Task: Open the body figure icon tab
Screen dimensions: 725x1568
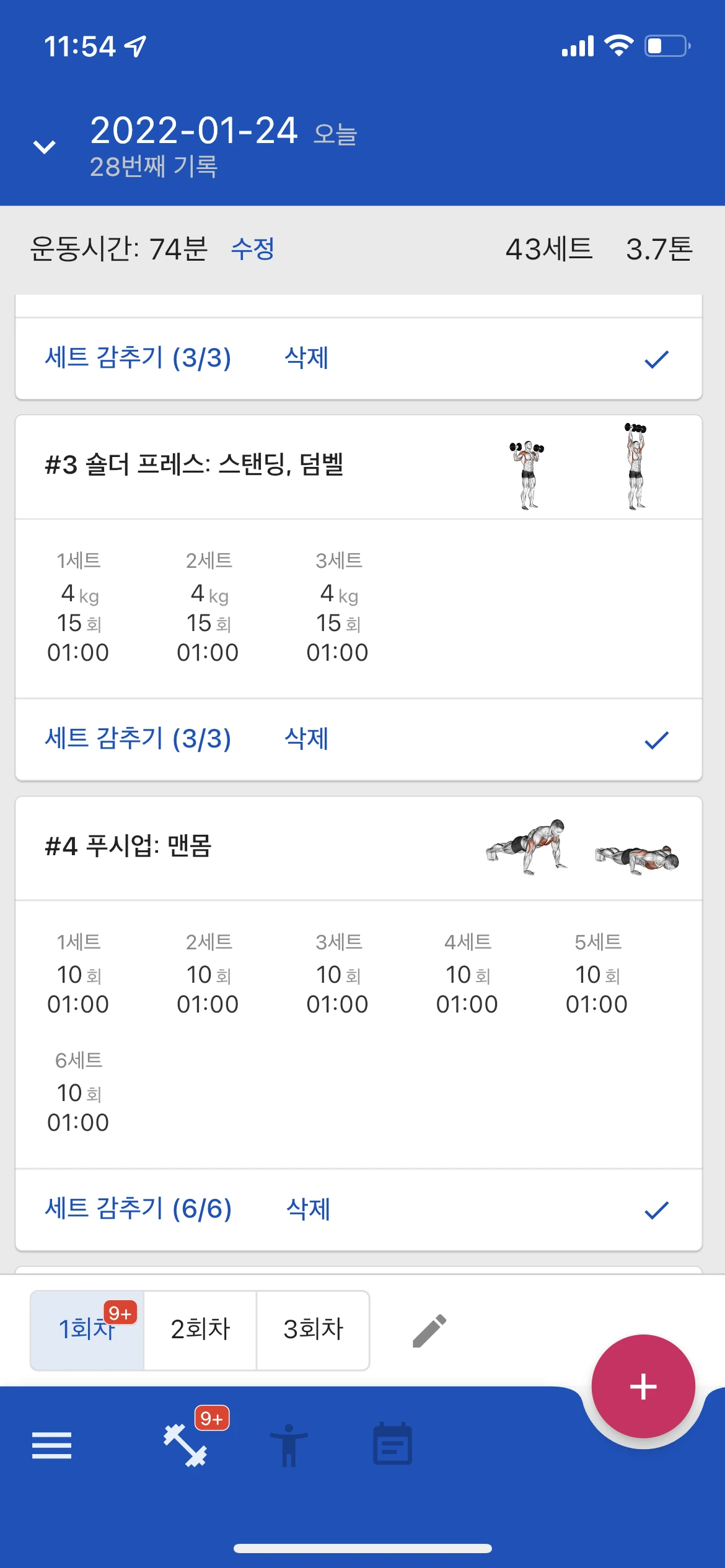Action: tap(289, 1445)
